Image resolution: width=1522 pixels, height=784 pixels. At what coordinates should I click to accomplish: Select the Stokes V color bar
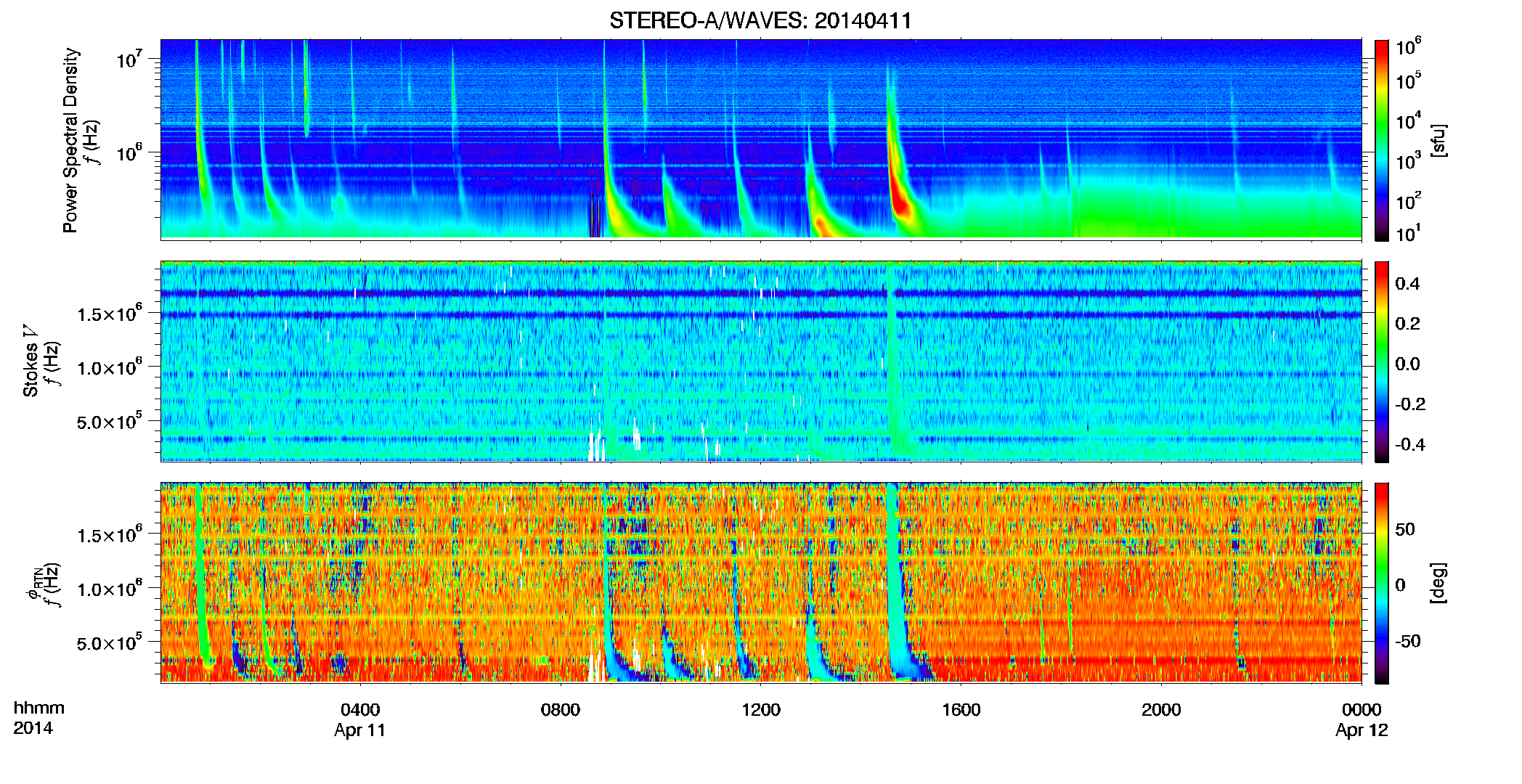(x=1382, y=362)
